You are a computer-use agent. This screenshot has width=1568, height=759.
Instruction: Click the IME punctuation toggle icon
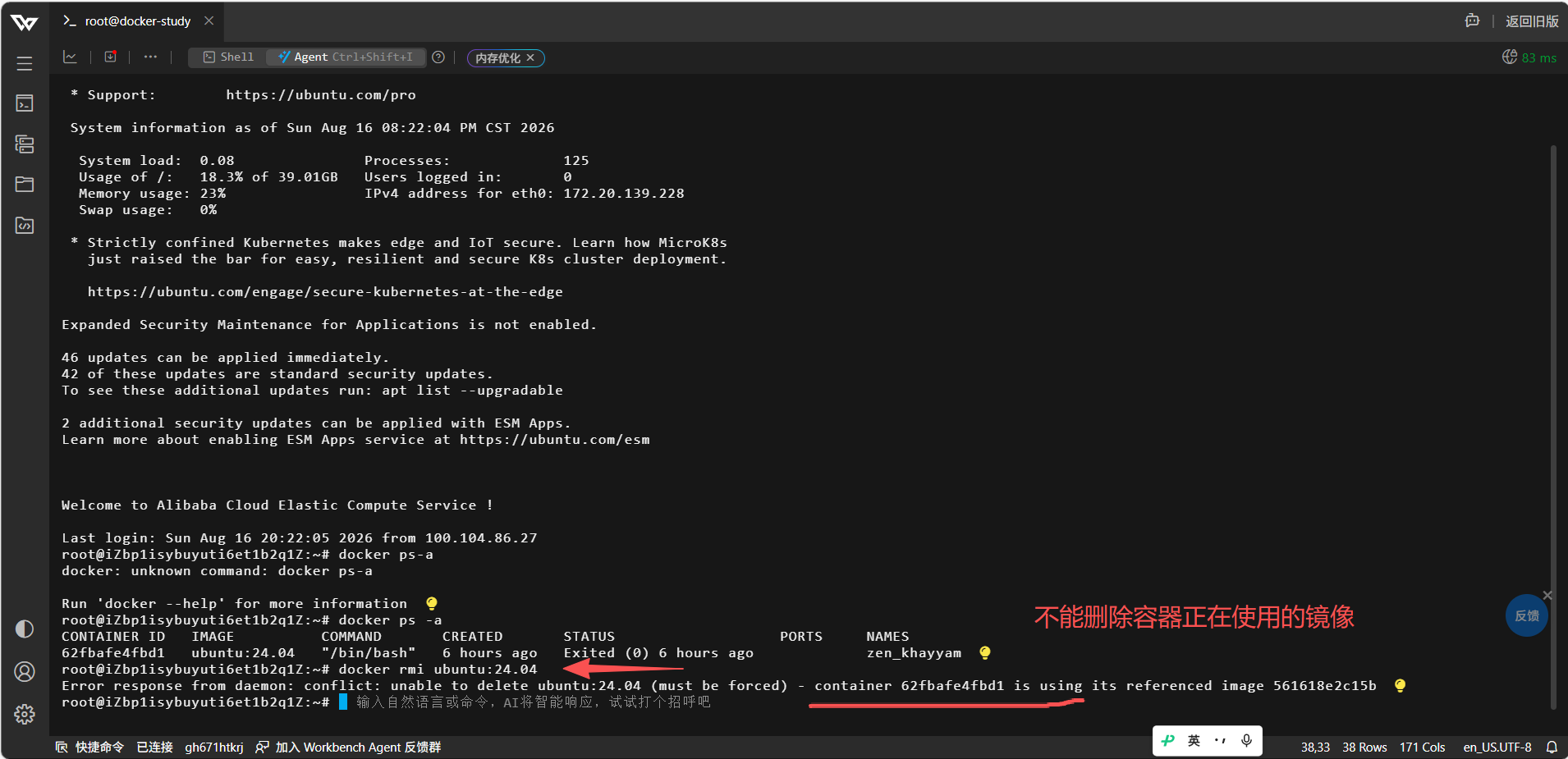pyautogui.click(x=1220, y=740)
